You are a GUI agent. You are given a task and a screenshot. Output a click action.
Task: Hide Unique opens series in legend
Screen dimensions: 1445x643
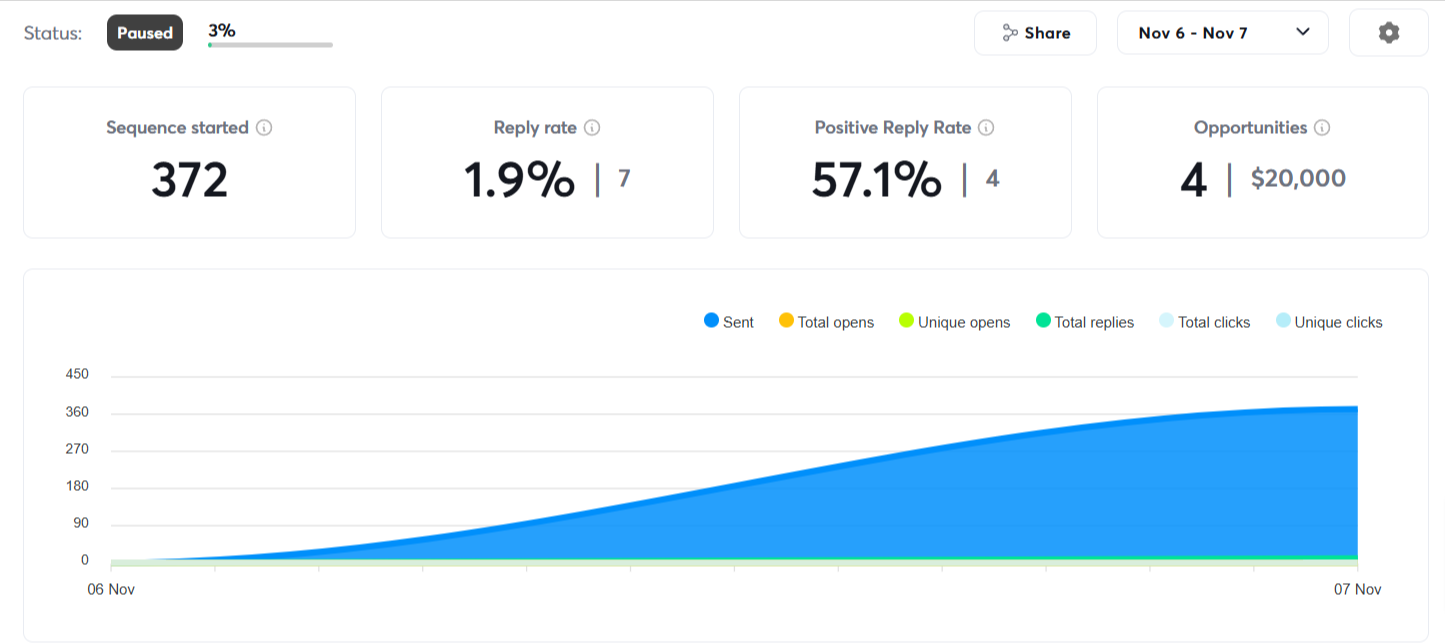[x=954, y=322]
